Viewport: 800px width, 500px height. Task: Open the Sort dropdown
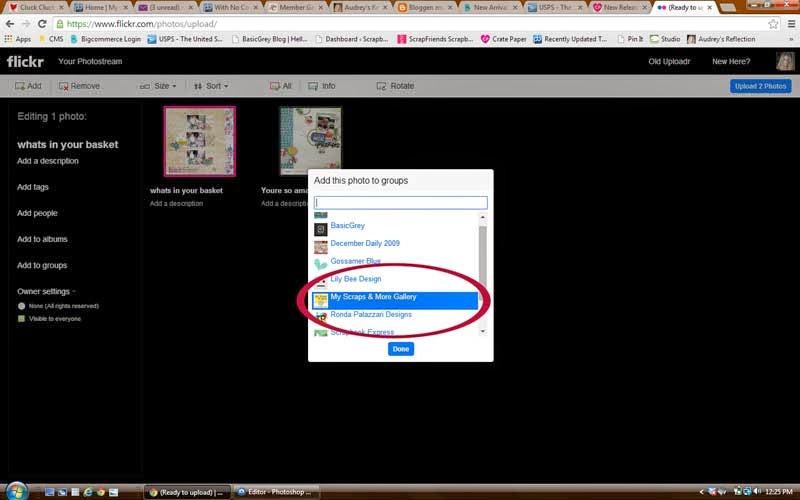click(x=211, y=86)
